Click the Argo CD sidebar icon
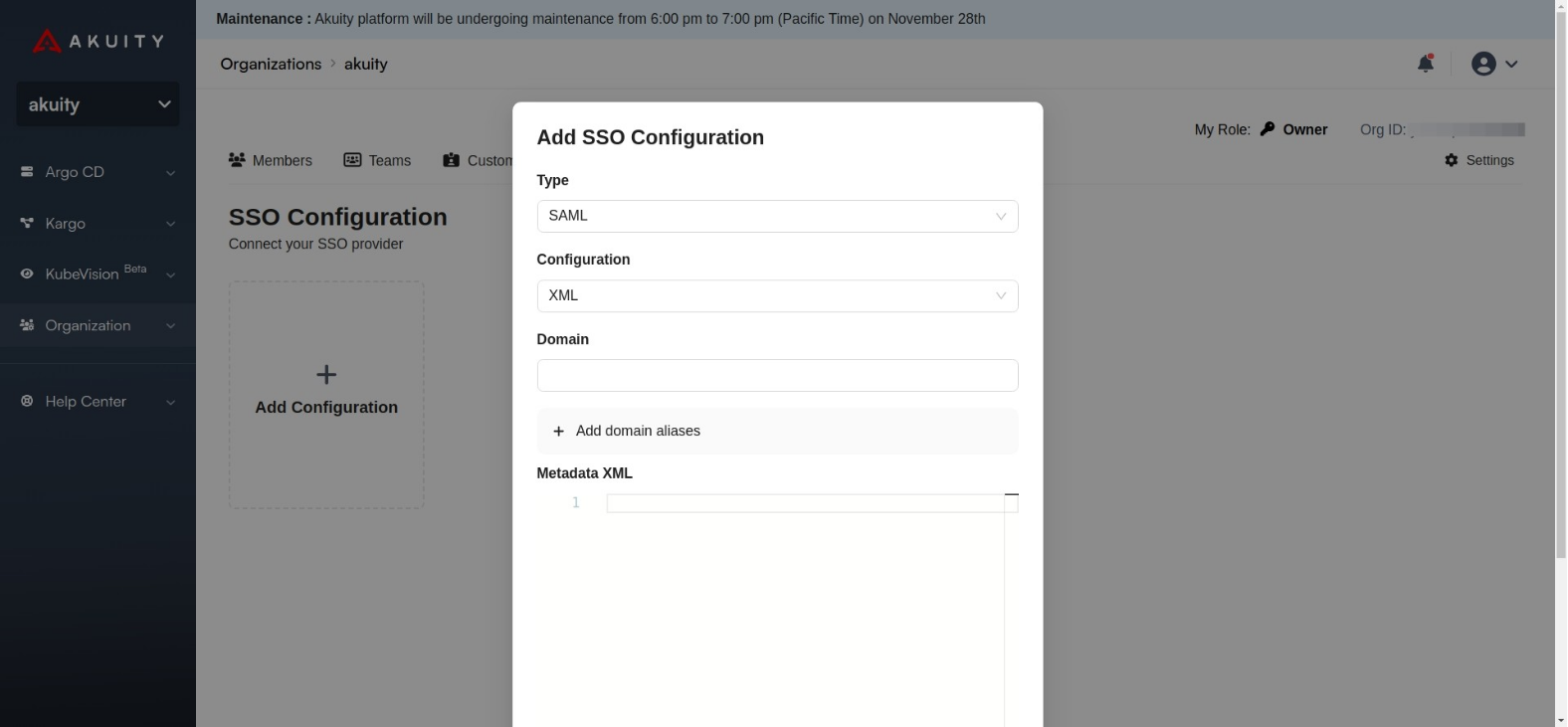The image size is (1568, 727). pos(27,172)
